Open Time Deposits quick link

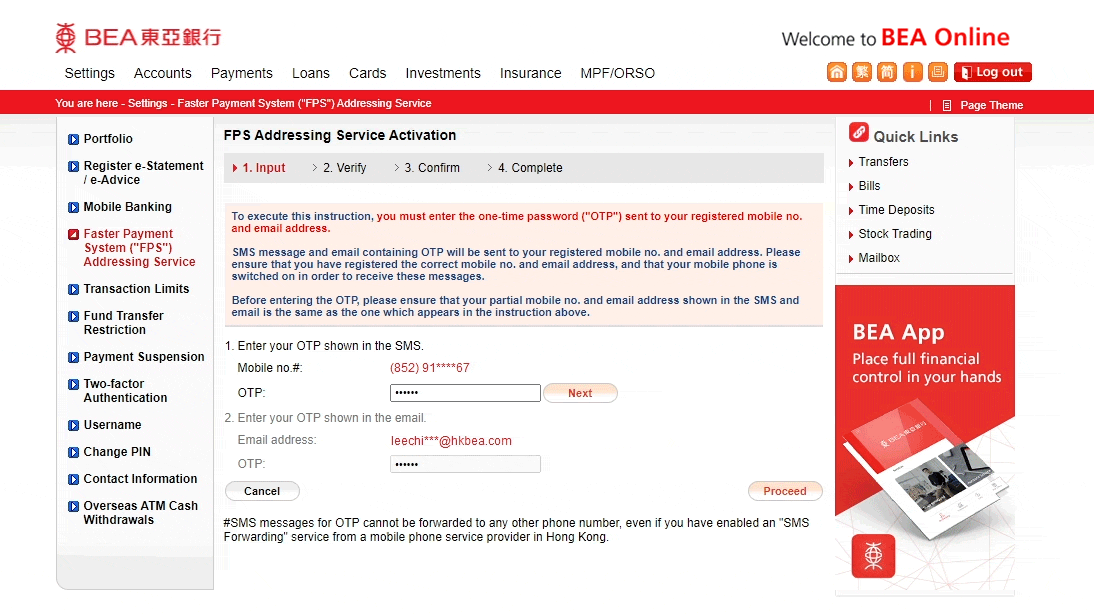tap(896, 210)
